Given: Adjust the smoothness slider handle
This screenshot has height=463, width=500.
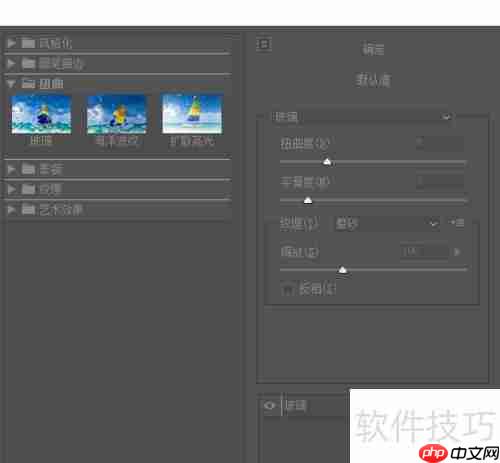Looking at the screenshot, I should (308, 201).
